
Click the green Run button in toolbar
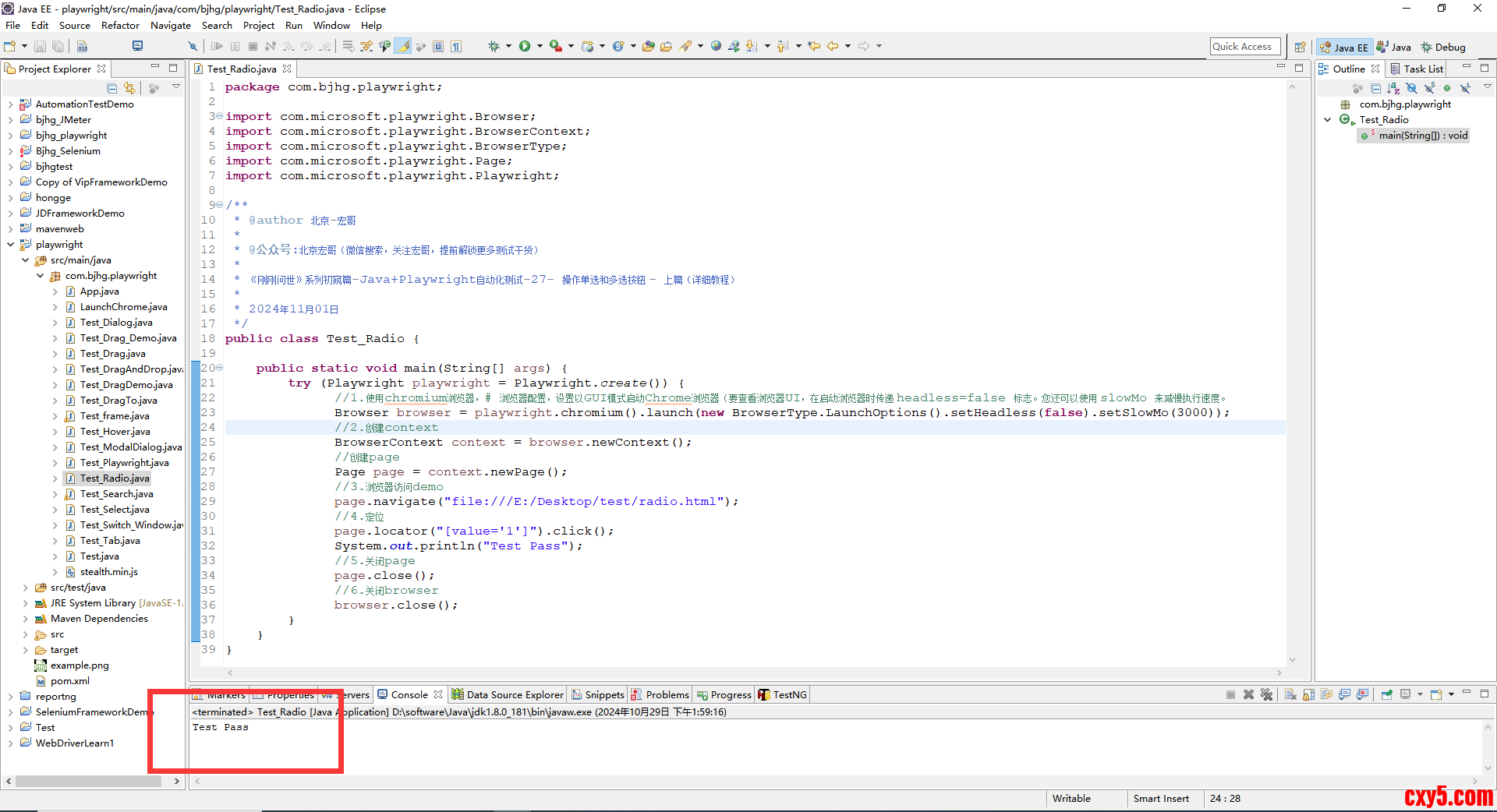coord(525,46)
